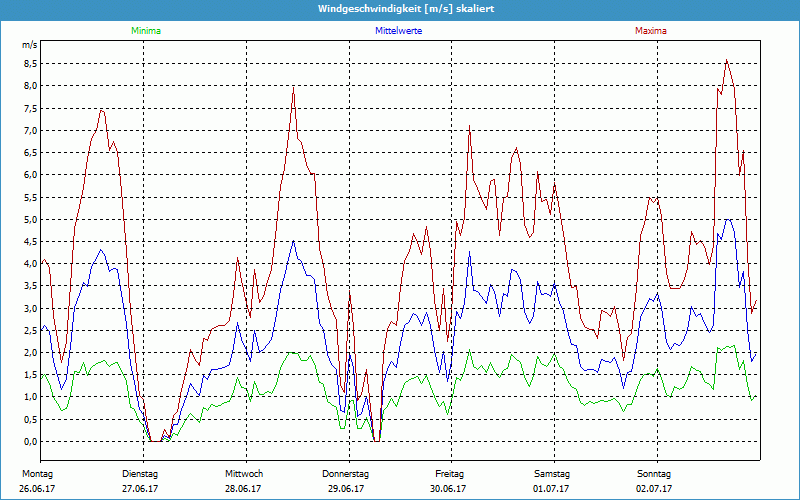Click the '27.06.17' date label
800x500 pixels.
(x=140, y=489)
